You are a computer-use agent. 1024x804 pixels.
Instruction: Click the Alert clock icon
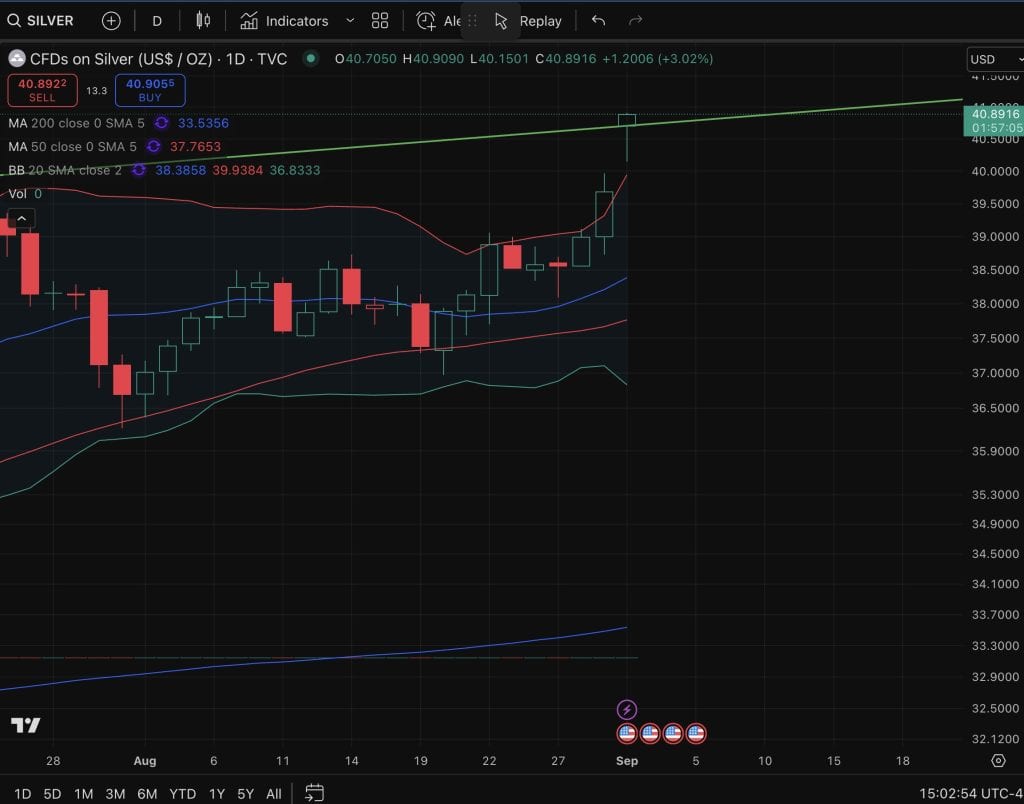tap(427, 21)
